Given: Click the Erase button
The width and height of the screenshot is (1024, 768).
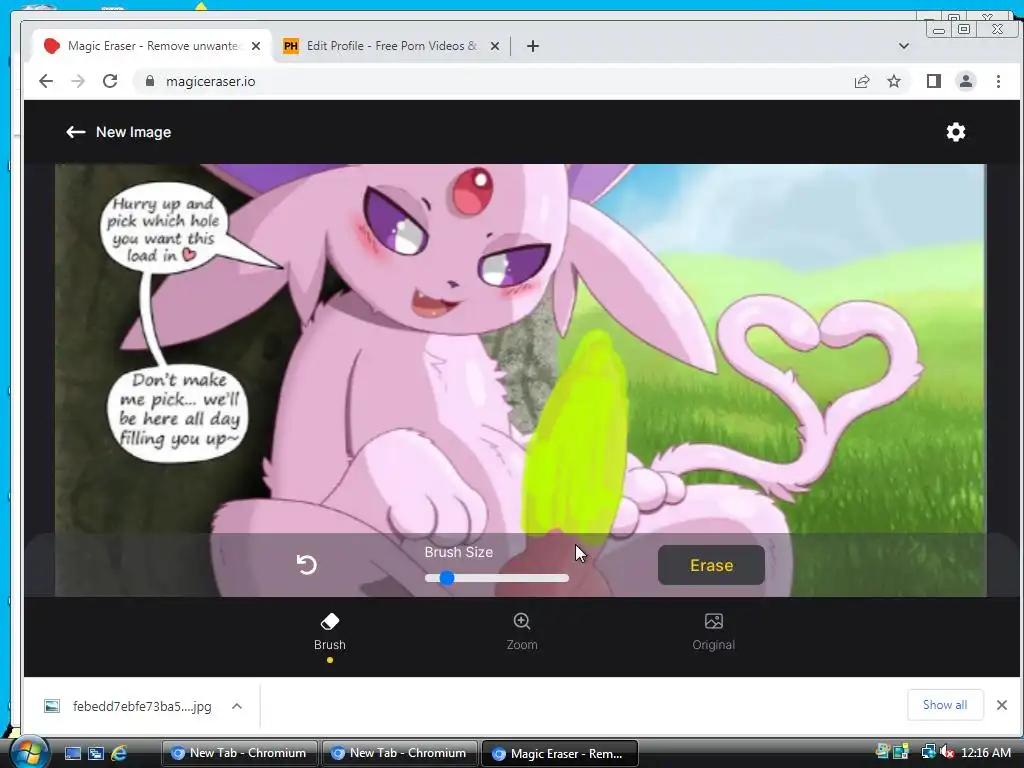Looking at the screenshot, I should tap(711, 565).
